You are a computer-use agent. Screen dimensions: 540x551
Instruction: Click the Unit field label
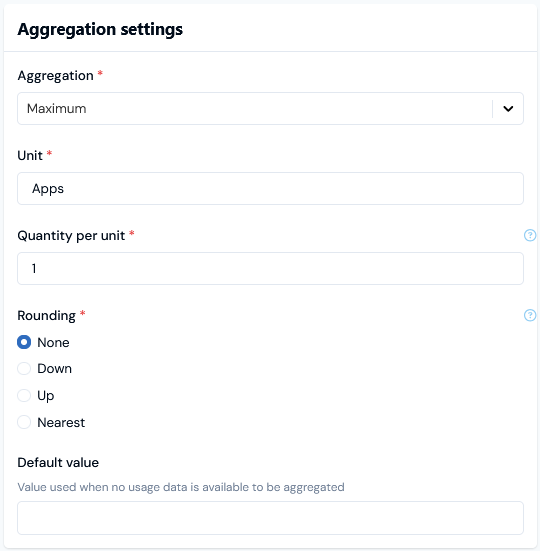30,155
